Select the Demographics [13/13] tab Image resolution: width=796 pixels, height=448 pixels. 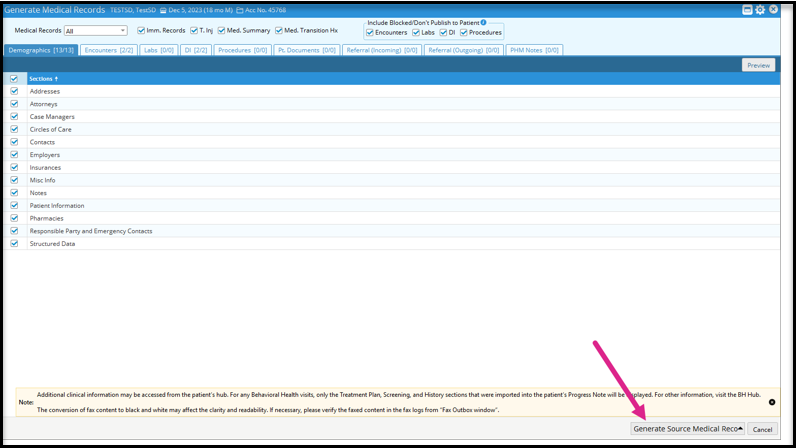tap(41, 50)
